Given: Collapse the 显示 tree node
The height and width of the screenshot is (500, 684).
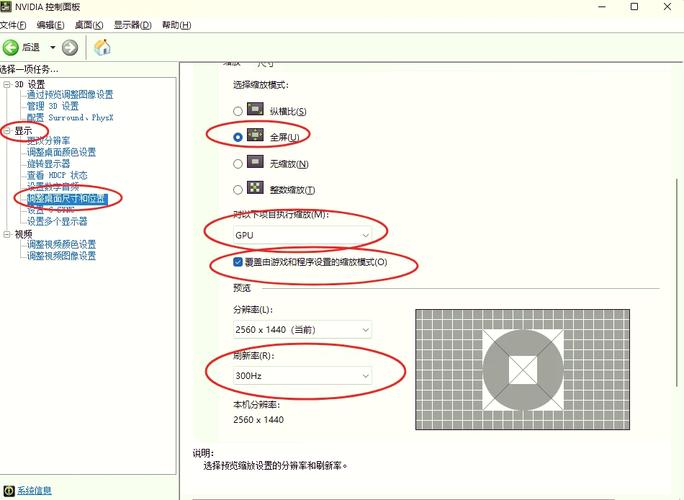Looking at the screenshot, I should click(7, 130).
